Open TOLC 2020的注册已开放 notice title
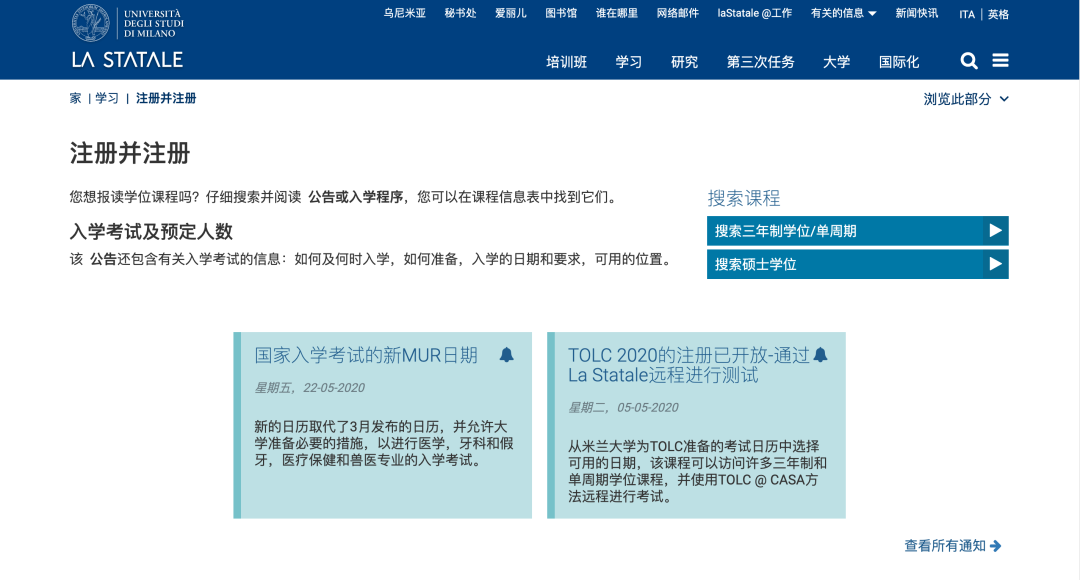1080x580 pixels. click(x=688, y=365)
